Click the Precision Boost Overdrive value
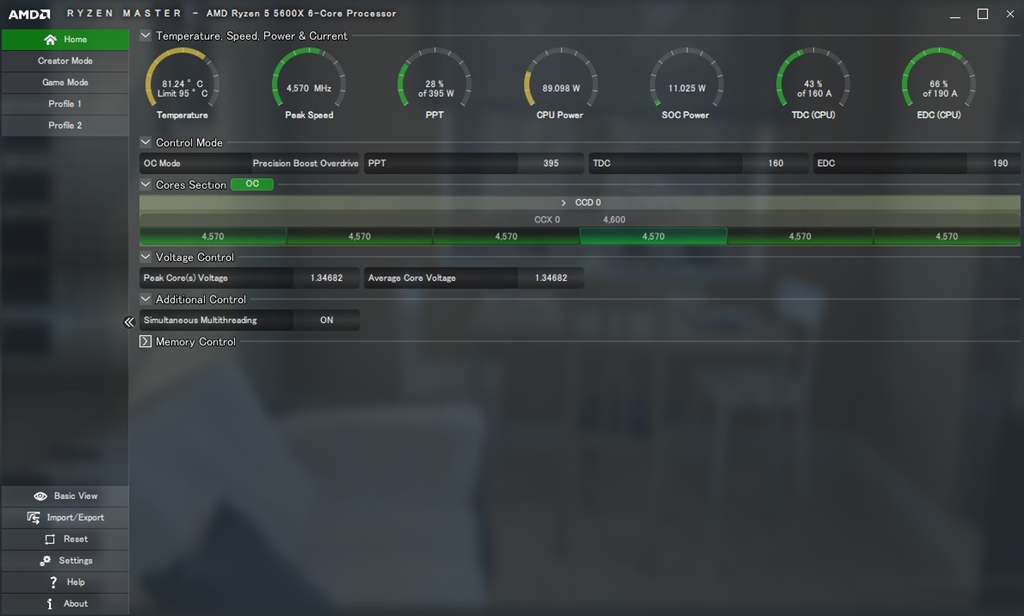 click(x=306, y=163)
